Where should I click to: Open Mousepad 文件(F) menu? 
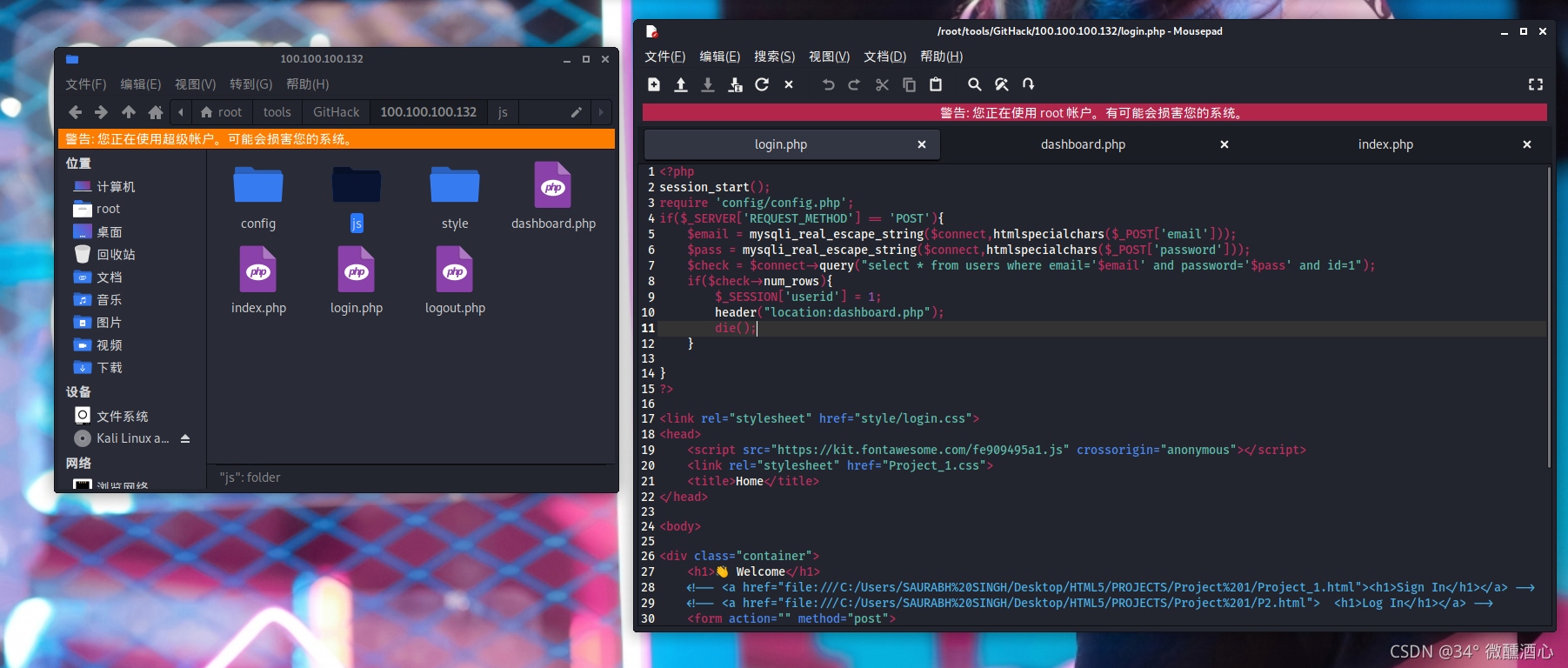coord(664,57)
